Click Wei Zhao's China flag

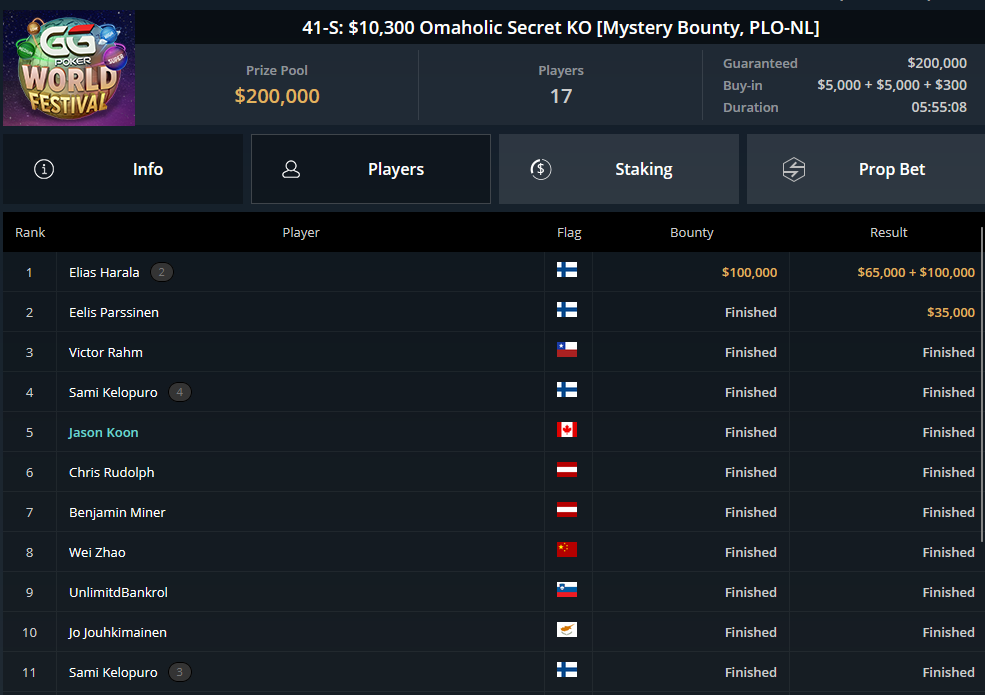pos(567,550)
